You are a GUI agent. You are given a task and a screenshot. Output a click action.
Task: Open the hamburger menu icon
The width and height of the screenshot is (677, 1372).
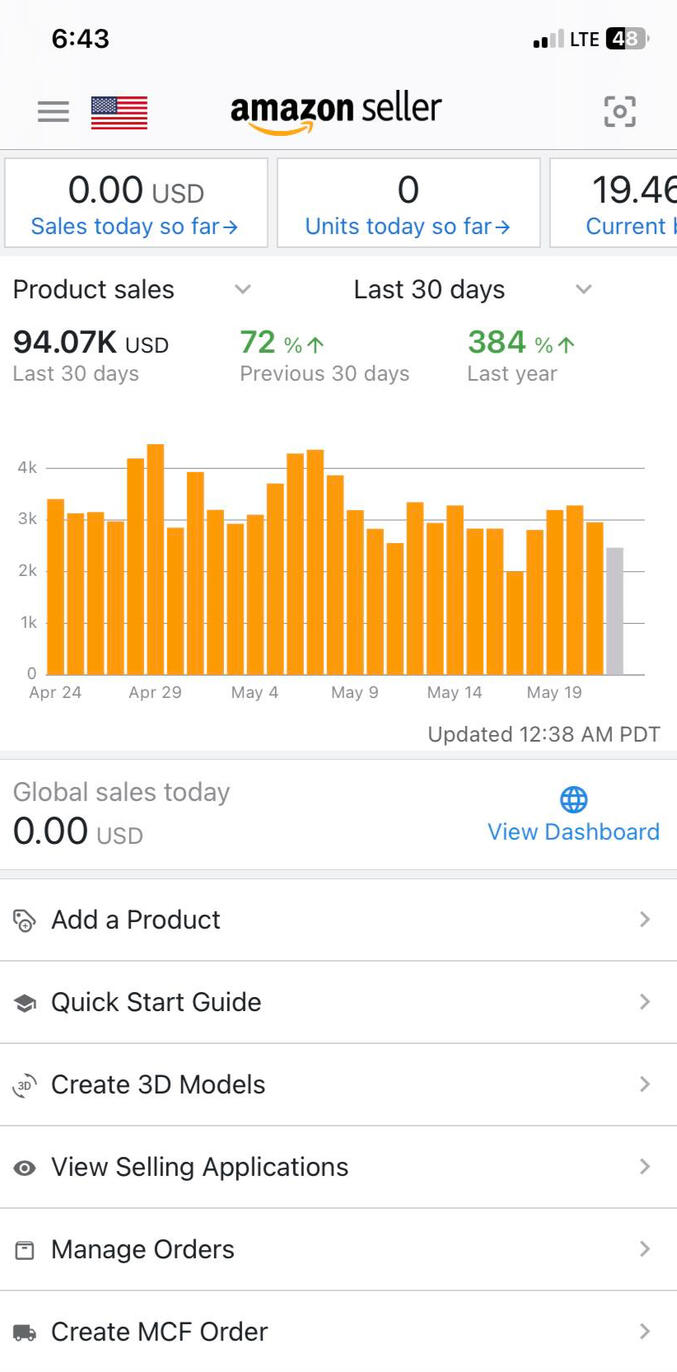pos(53,112)
